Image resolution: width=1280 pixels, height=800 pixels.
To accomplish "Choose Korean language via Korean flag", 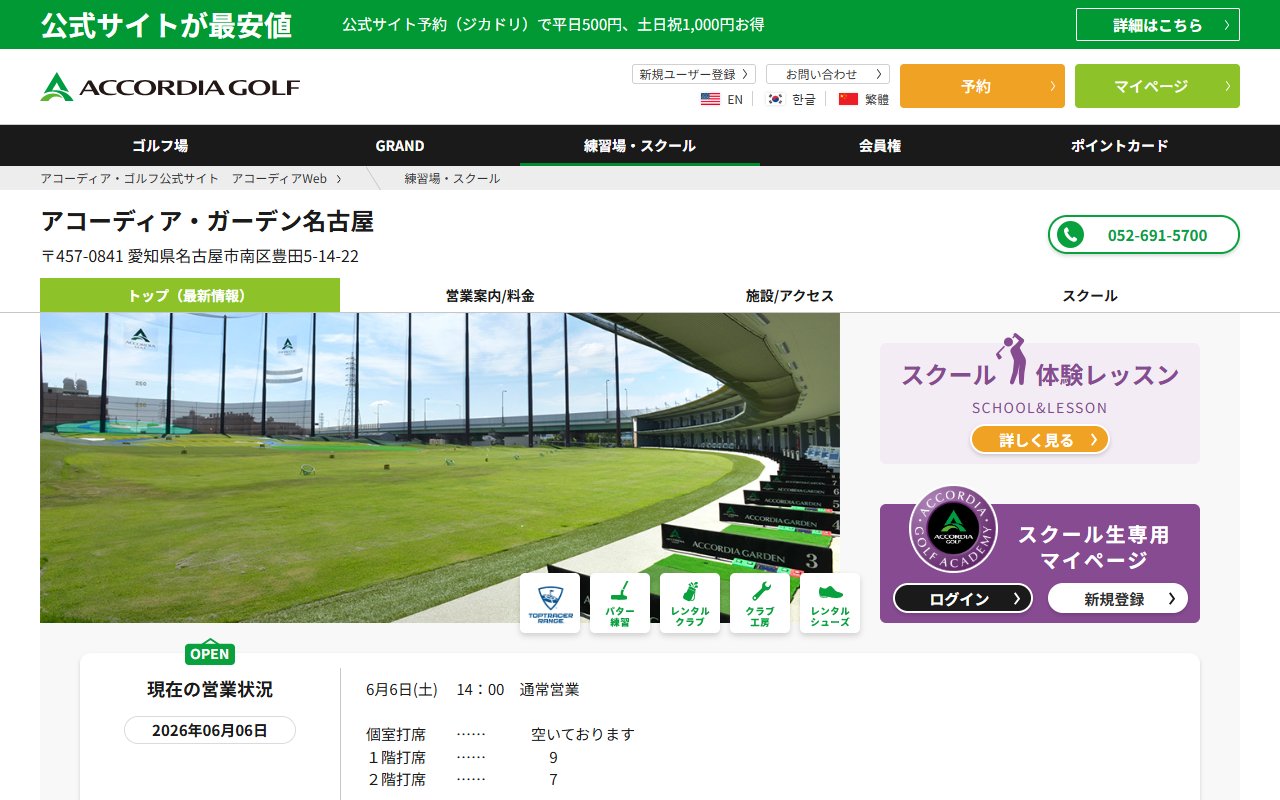I will click(x=791, y=99).
